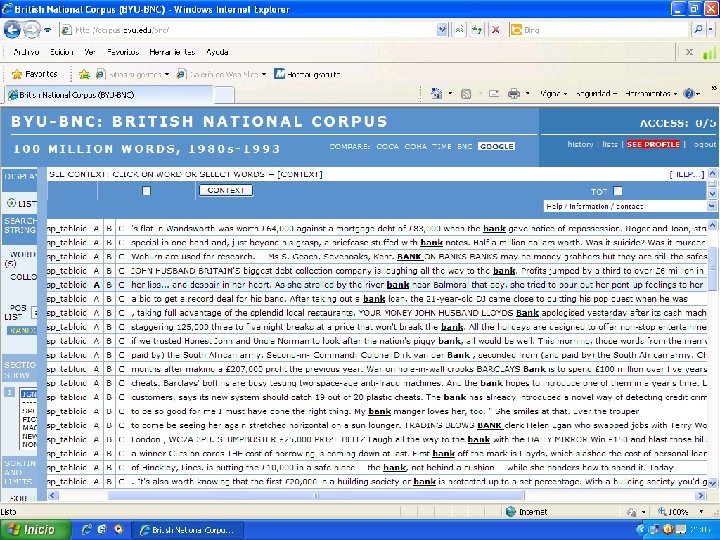720x540 pixels.
Task: Click the page icon in the address bar
Action: [x=67, y=30]
